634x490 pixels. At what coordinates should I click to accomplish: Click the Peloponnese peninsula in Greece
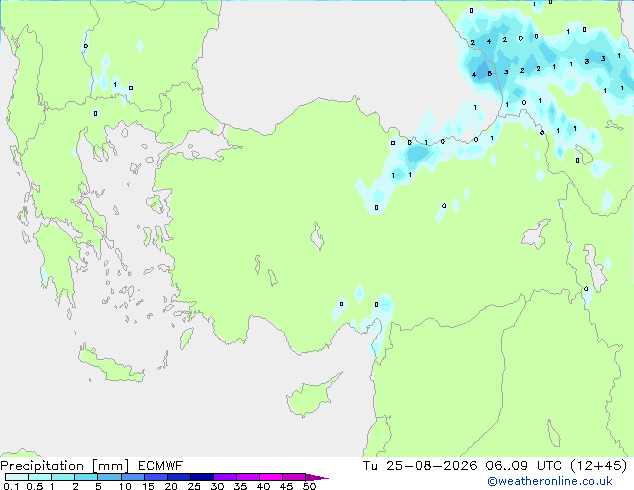[x=57, y=259]
